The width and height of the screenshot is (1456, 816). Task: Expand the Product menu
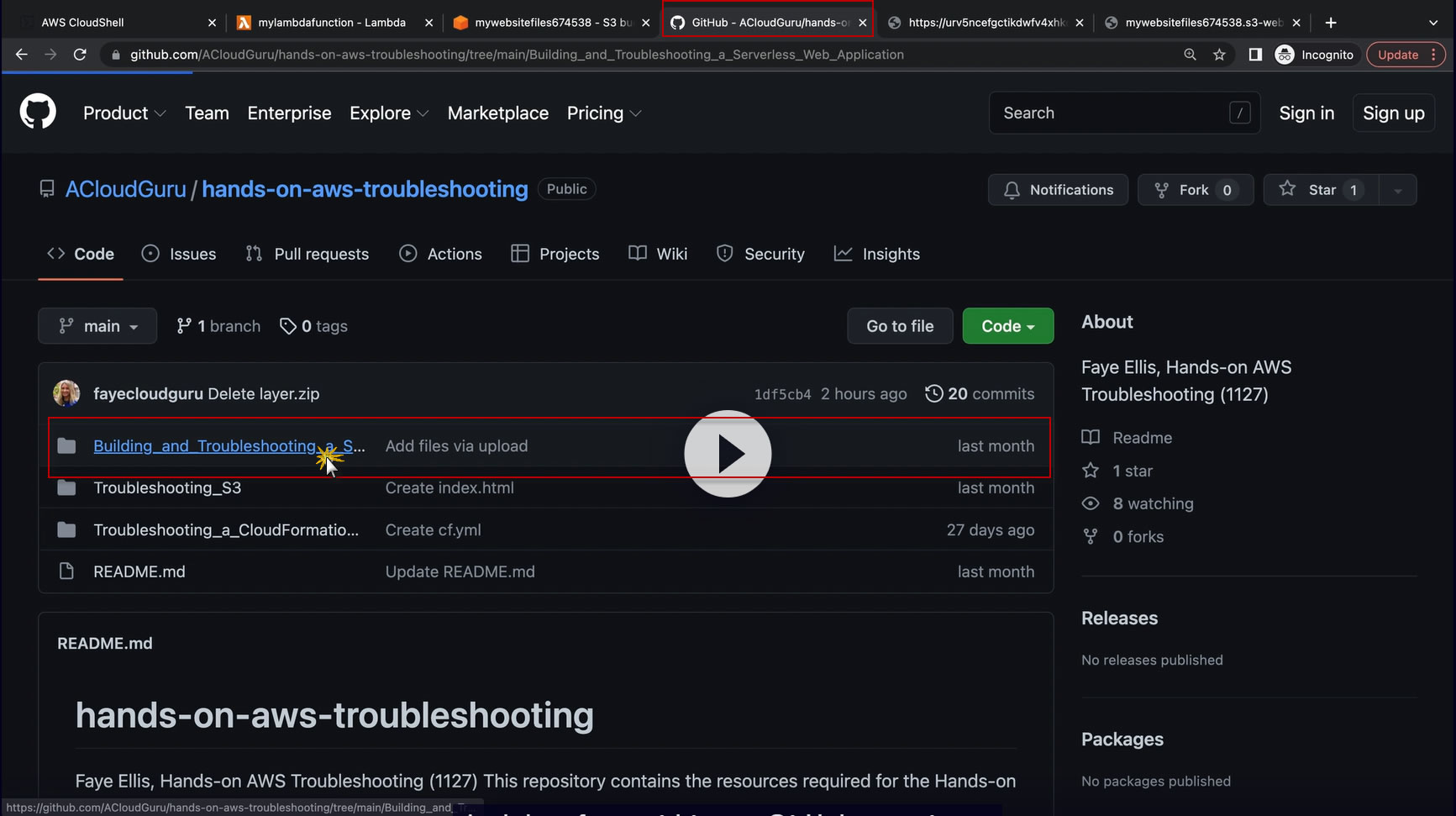(x=124, y=113)
